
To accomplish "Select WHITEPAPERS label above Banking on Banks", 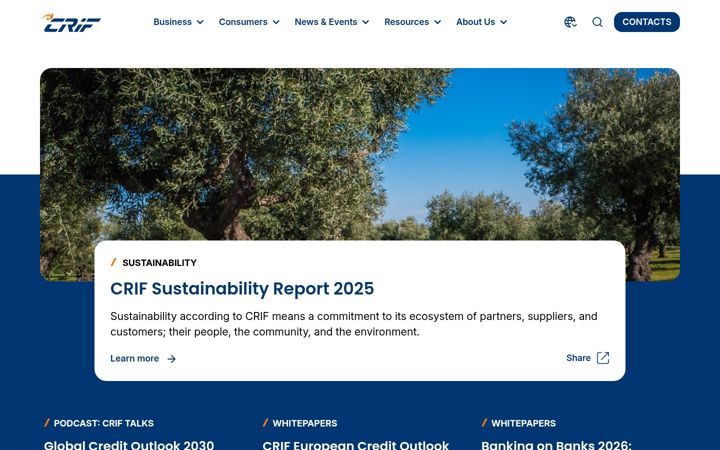I will [523, 423].
